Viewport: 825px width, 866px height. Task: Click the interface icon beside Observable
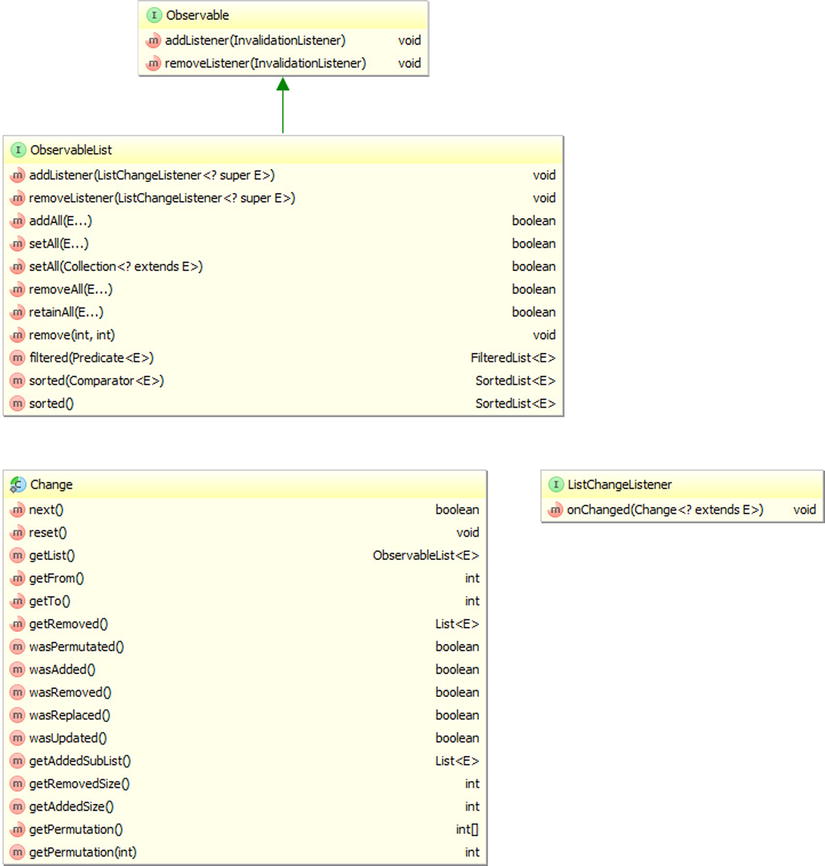coord(153,17)
